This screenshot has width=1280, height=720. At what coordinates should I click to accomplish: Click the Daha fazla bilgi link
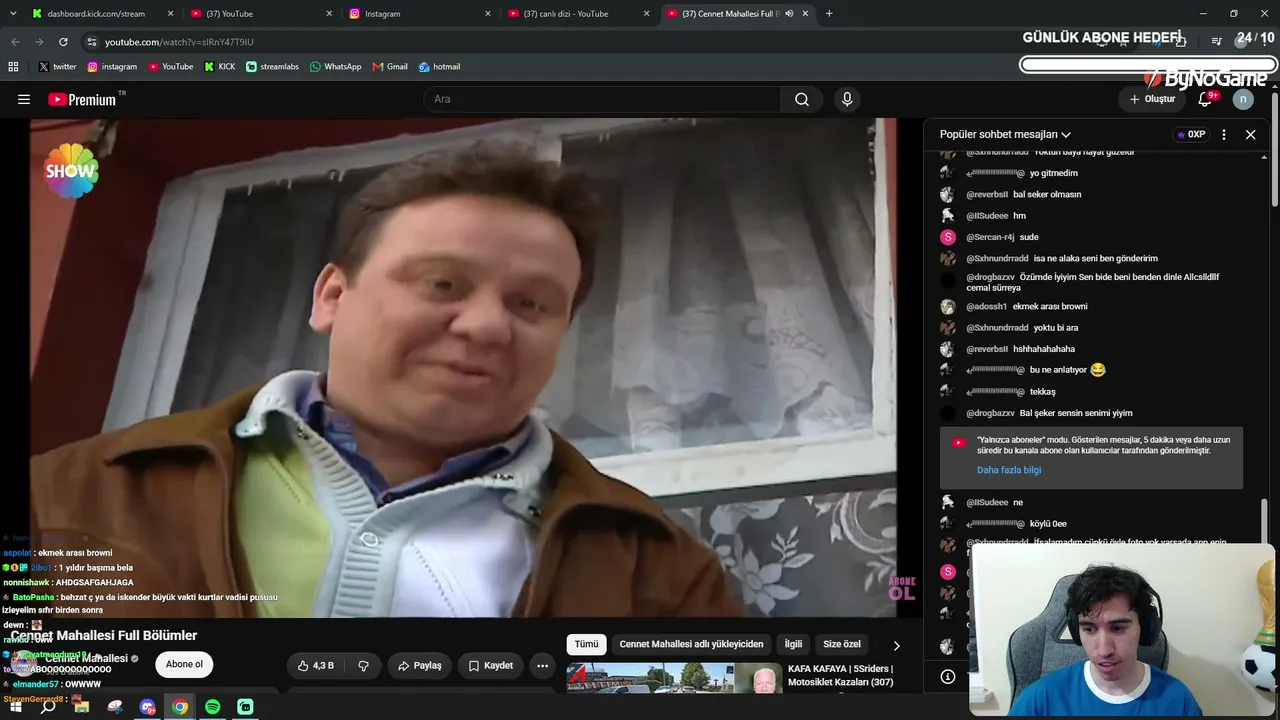coord(1009,470)
